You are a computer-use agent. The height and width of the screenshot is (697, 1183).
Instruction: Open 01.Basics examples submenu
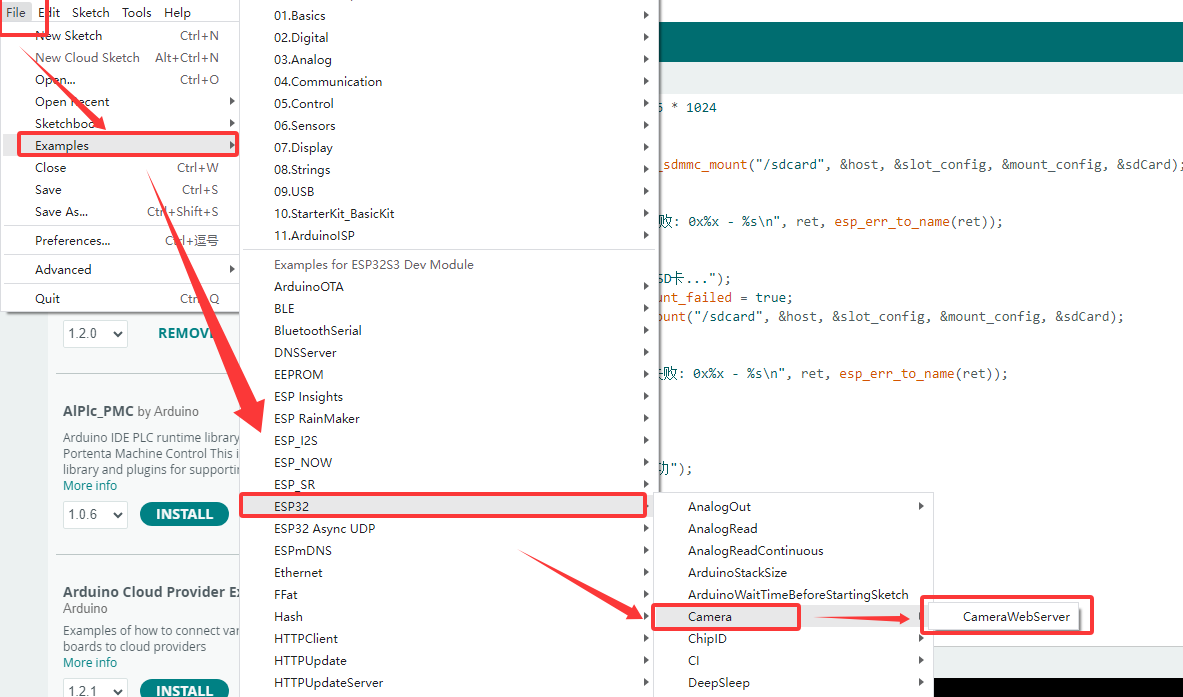tap(450, 15)
